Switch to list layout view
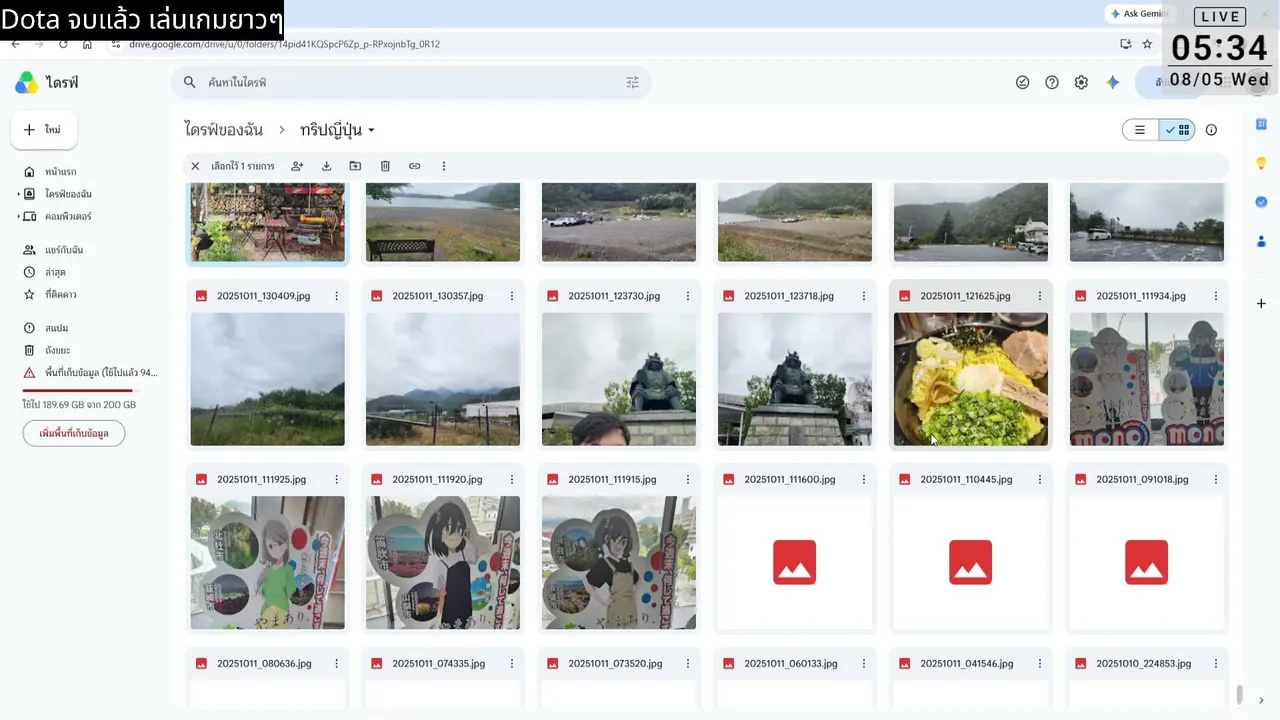The height and width of the screenshot is (720, 1280). pyautogui.click(x=1140, y=130)
